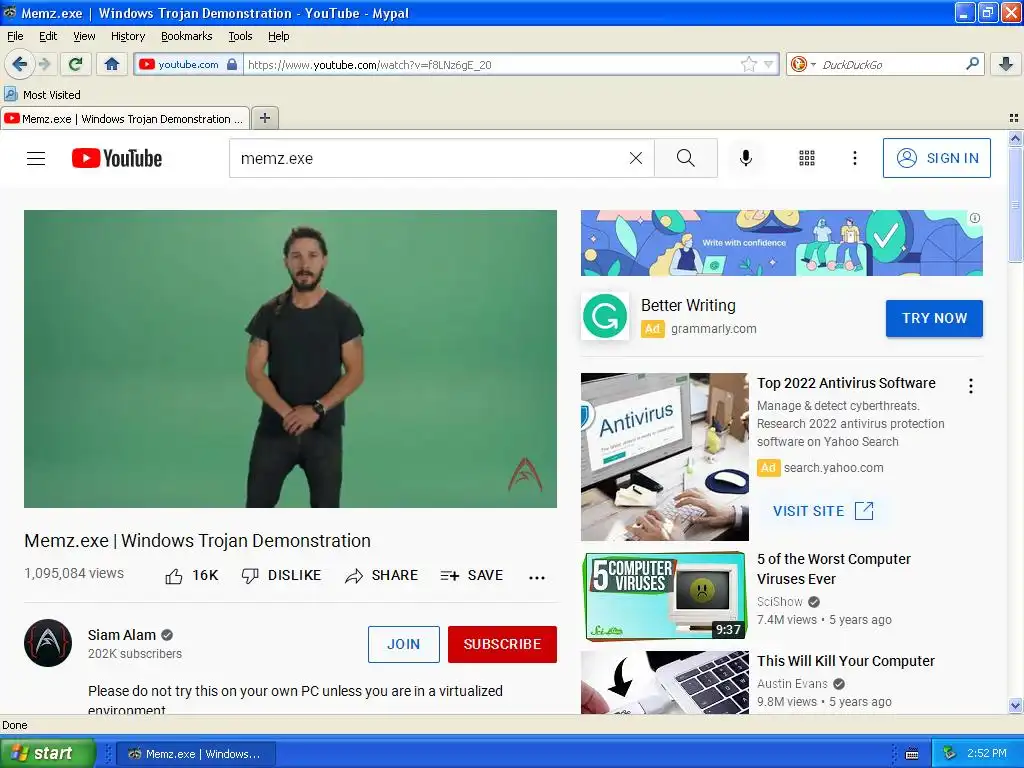Click the red SUBSCRIBE button
Screen dimensions: 1024x768
tap(502, 644)
